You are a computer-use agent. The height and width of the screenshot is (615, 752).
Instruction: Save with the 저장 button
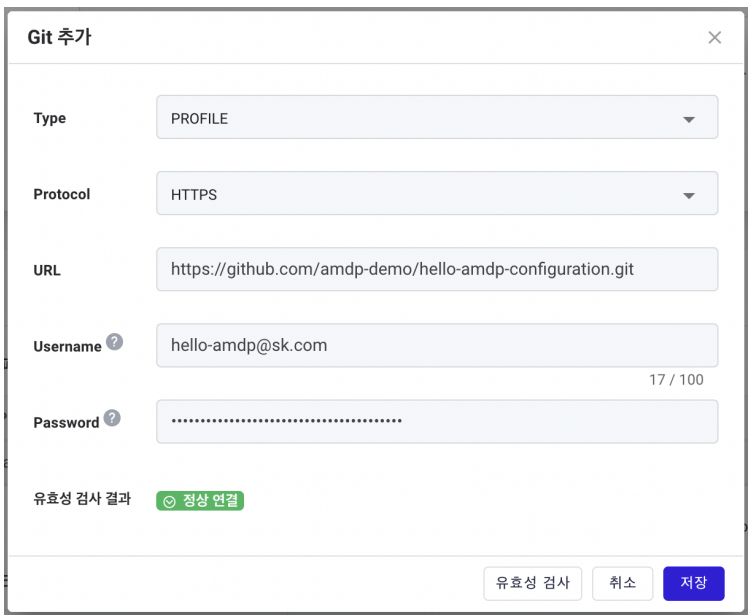[x=693, y=583]
